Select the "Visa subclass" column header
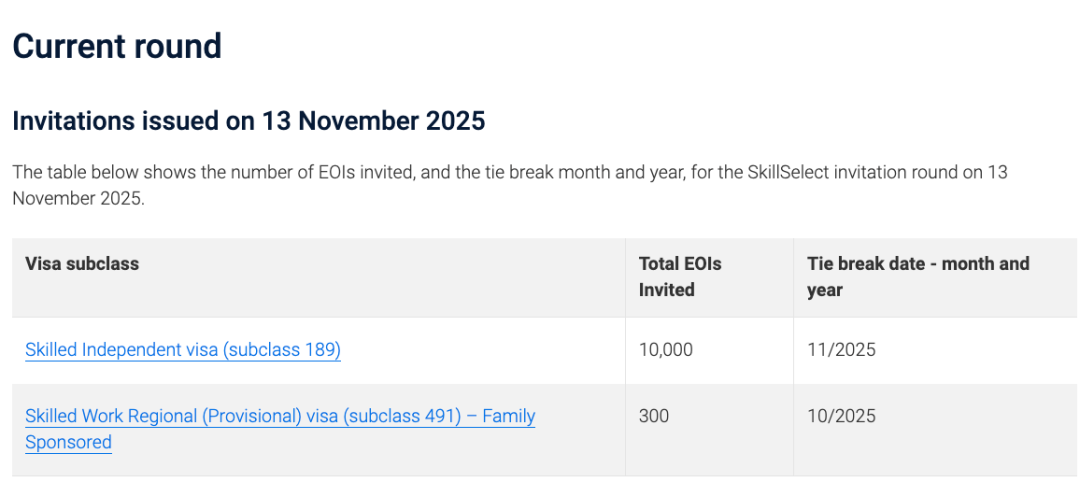This screenshot has width=1080, height=482. [82, 264]
